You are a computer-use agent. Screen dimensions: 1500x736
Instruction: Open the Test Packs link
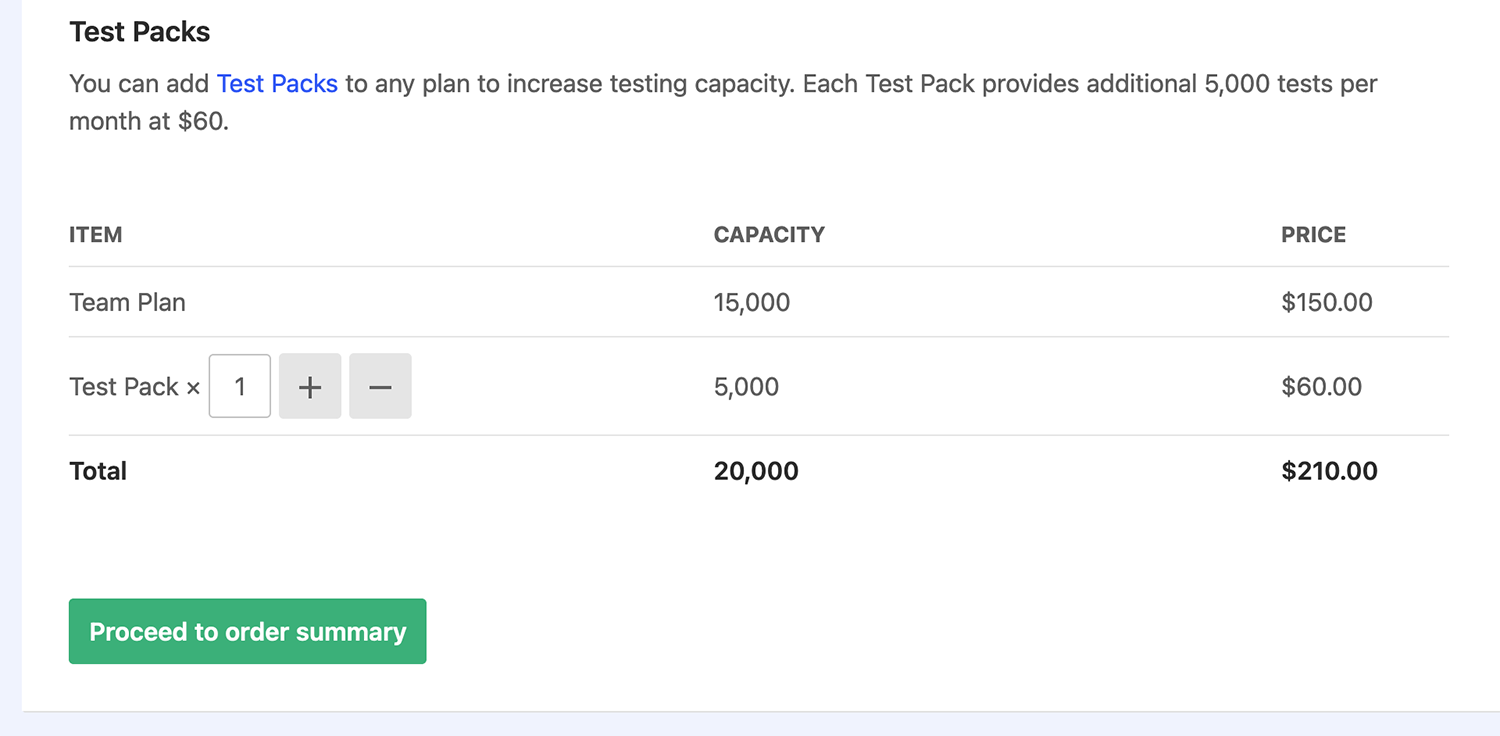(277, 84)
